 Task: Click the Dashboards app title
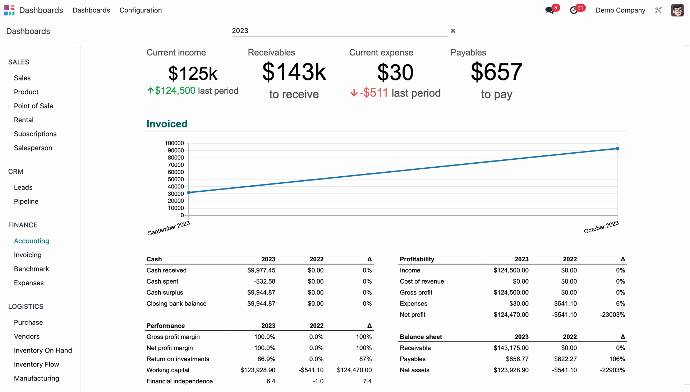(41, 10)
